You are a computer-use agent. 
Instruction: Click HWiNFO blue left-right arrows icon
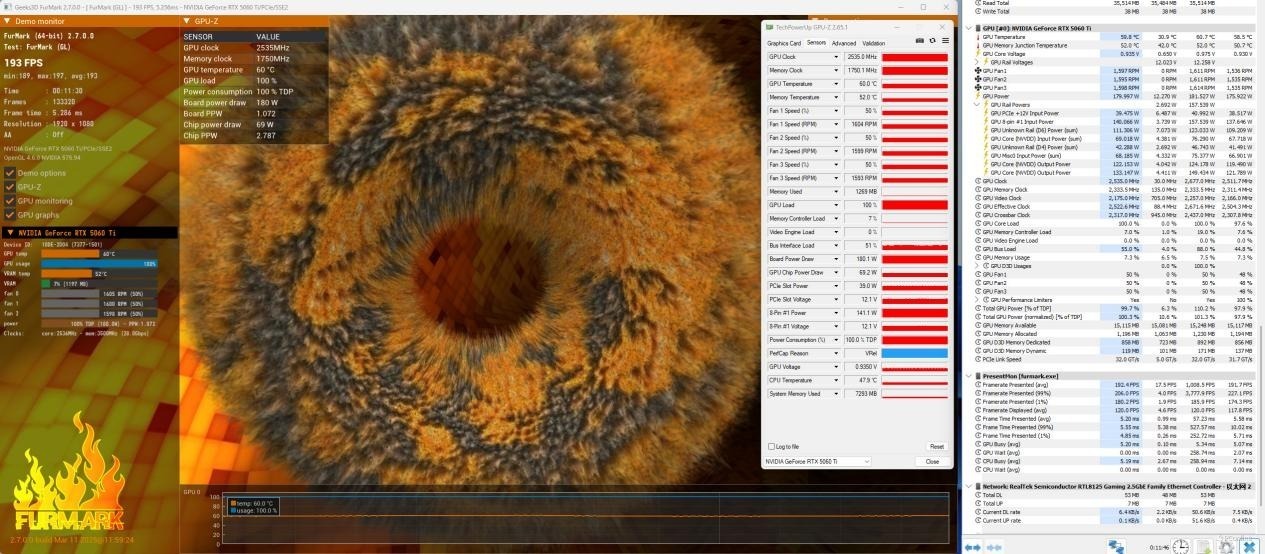pyautogui.click(x=973, y=548)
